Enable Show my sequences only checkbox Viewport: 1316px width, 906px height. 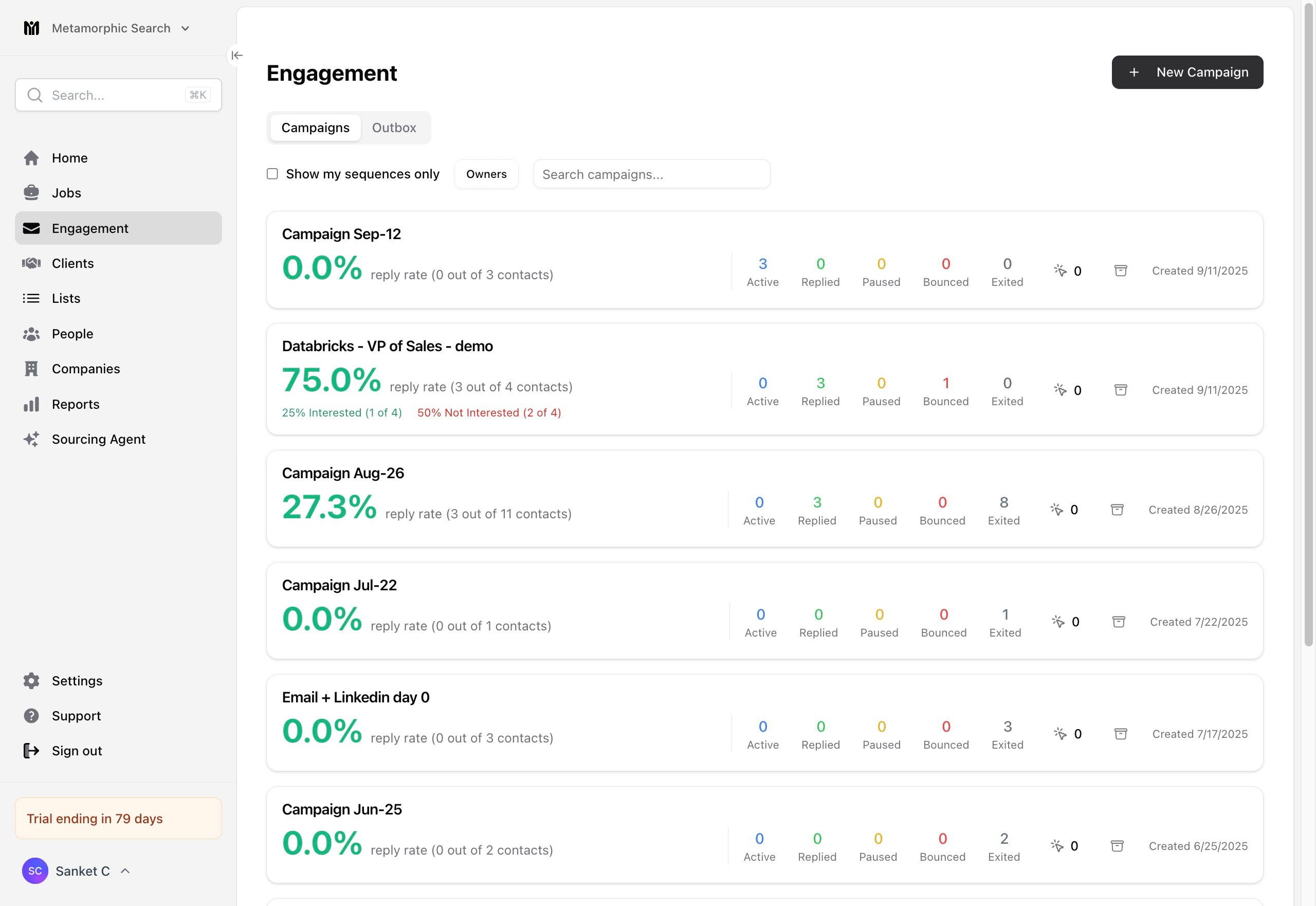(x=272, y=174)
